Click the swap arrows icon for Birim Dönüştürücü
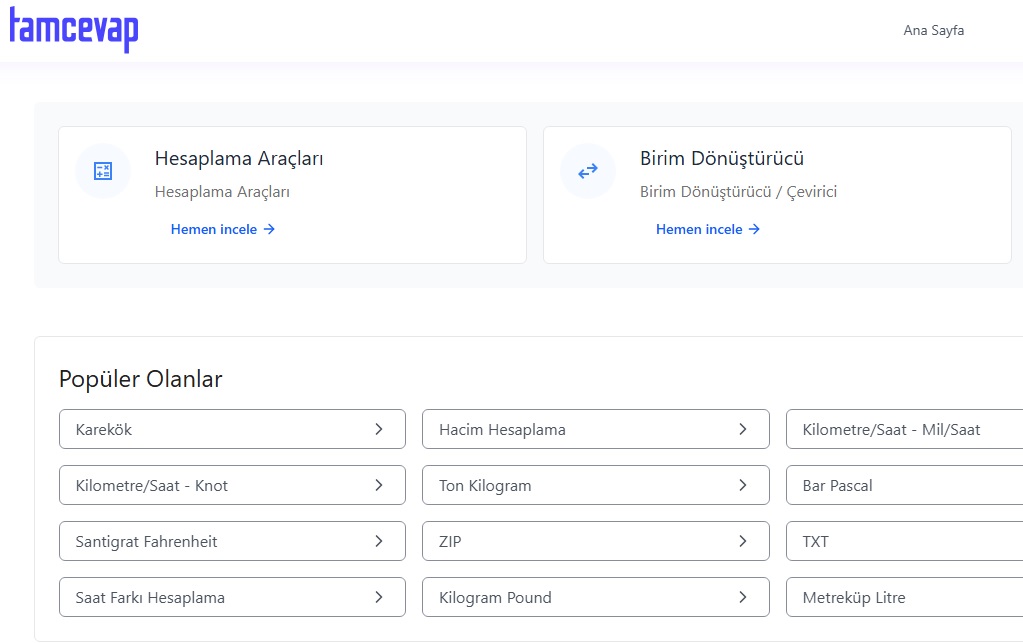 coord(588,171)
